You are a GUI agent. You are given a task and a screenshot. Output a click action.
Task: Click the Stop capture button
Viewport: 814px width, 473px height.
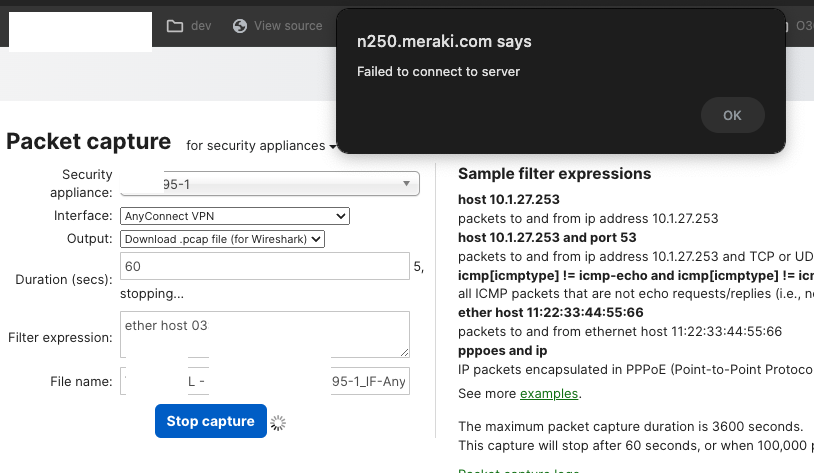coord(210,421)
